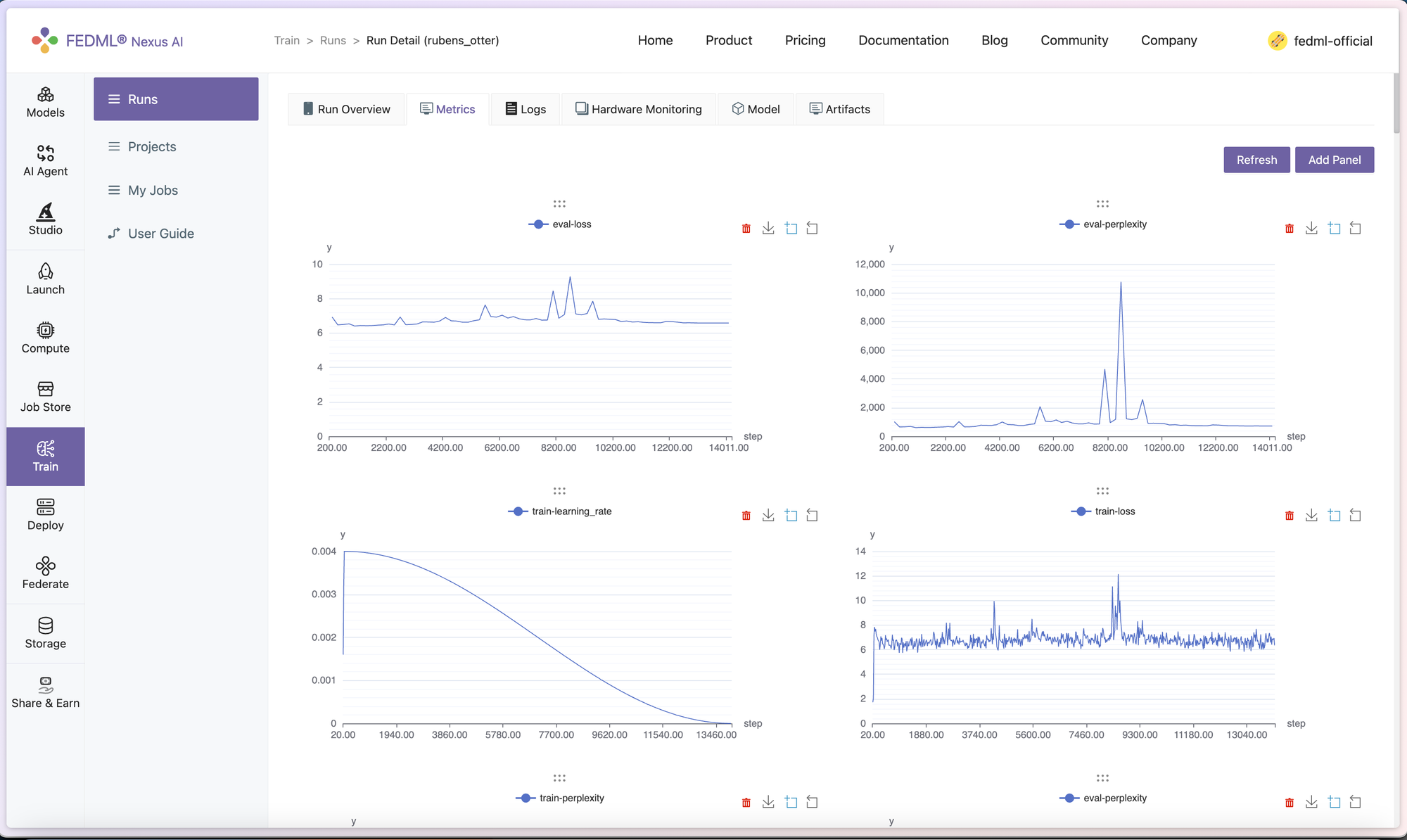
Task: Click the Add Panel button
Action: click(1334, 159)
